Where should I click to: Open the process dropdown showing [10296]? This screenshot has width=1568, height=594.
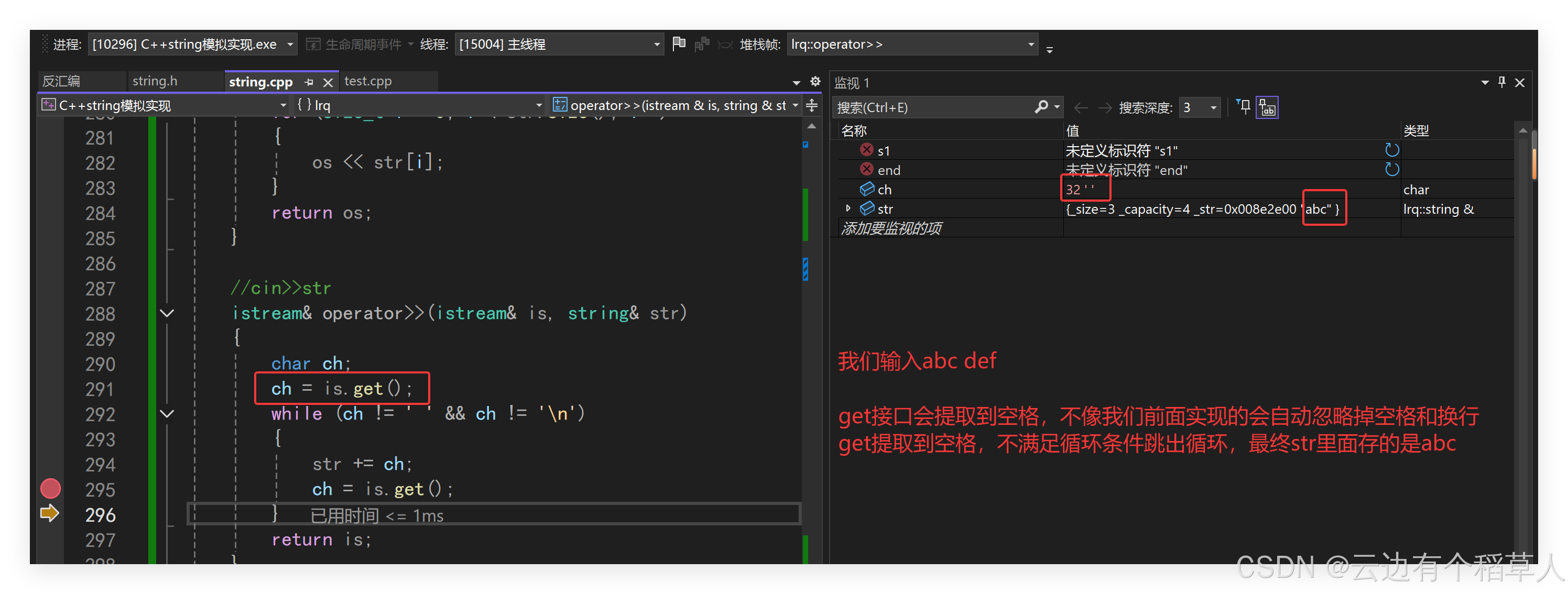pos(193,45)
